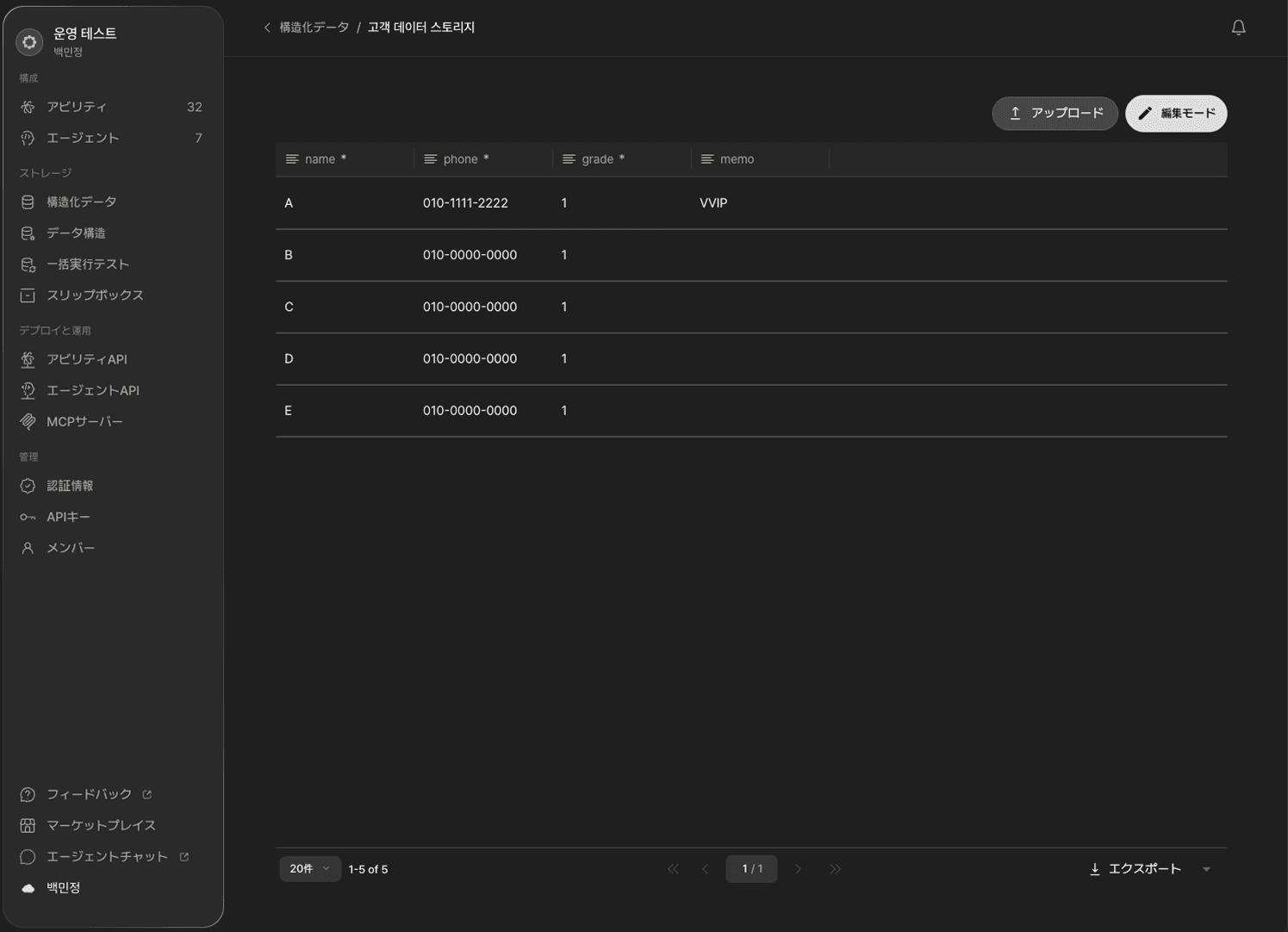Image resolution: width=1288 pixels, height=932 pixels.
Task: Open アビリティ in the sidebar
Action: [112, 107]
